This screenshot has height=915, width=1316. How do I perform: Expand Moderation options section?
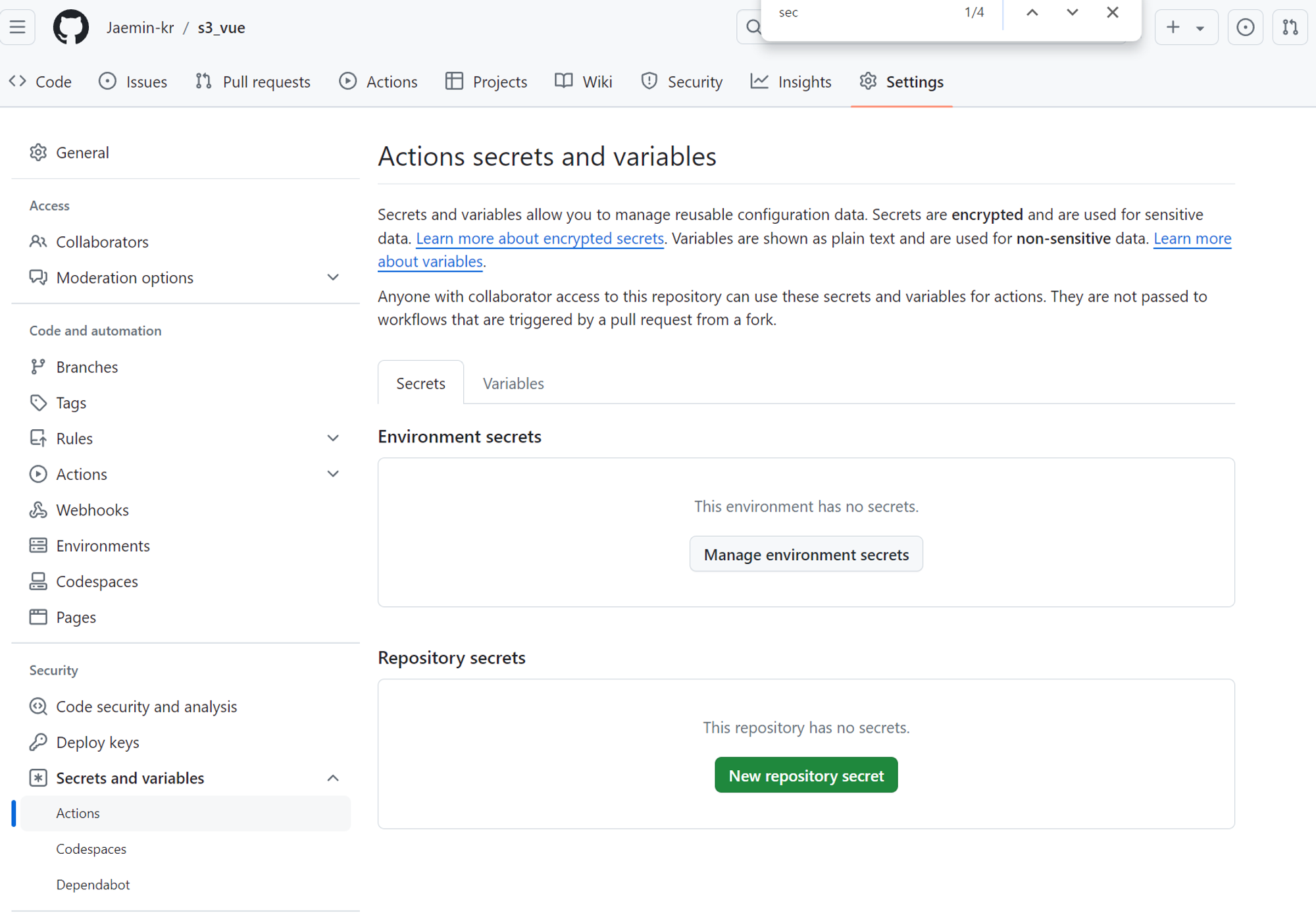pos(333,277)
